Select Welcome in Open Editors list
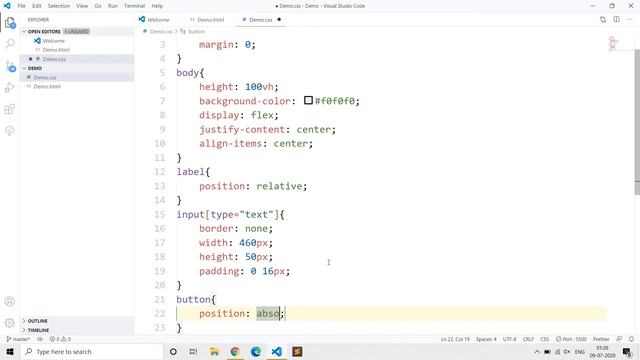Image resolution: width=640 pixels, height=360 pixels. pyautogui.click(x=53, y=41)
